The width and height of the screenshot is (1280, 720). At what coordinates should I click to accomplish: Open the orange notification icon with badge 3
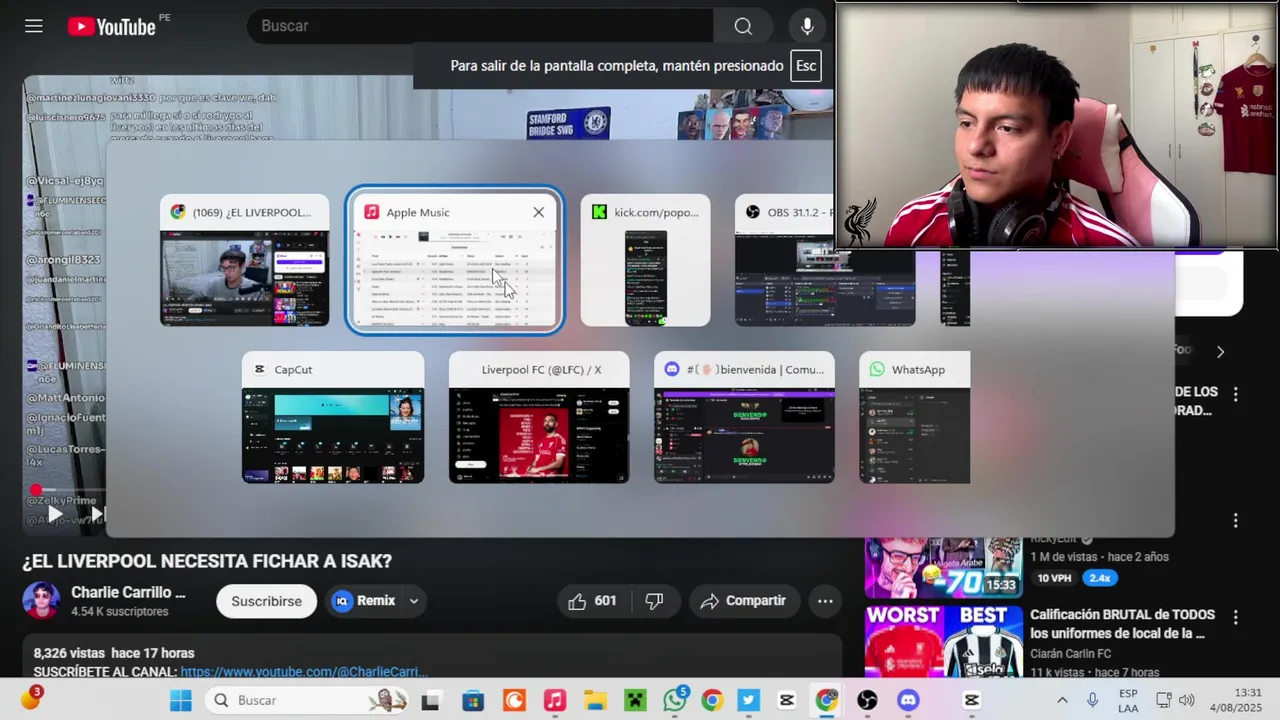click(x=31, y=700)
